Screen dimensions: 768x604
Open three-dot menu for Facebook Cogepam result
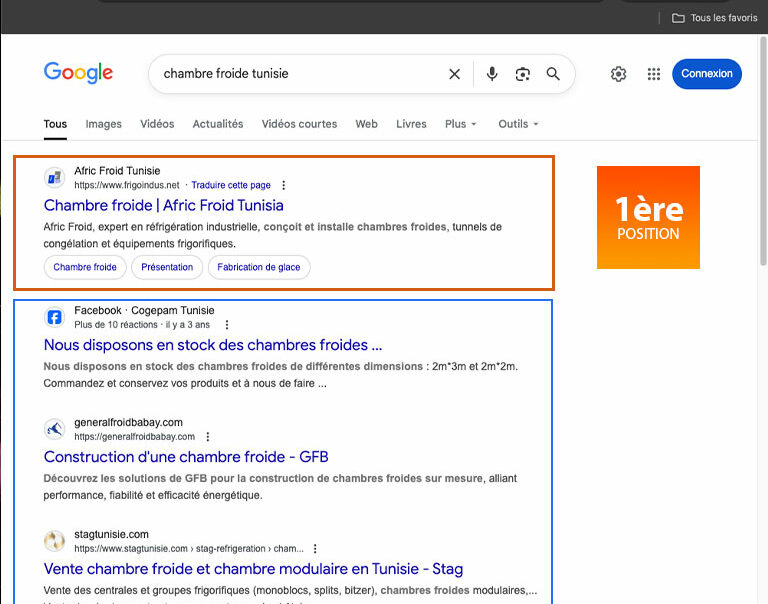[227, 325]
